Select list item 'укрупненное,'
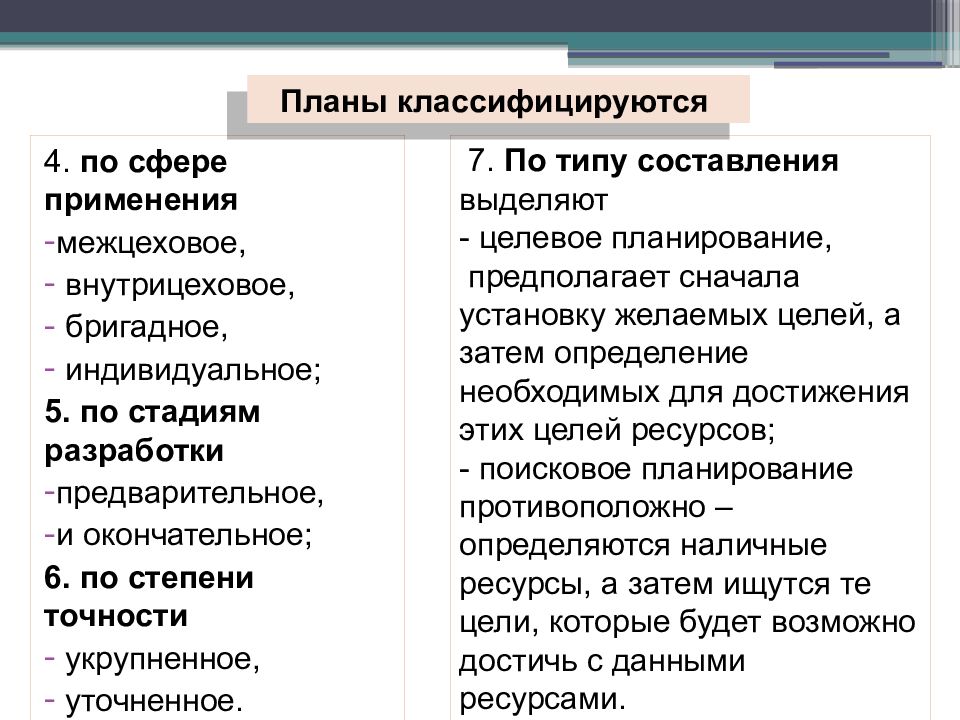 (162, 660)
